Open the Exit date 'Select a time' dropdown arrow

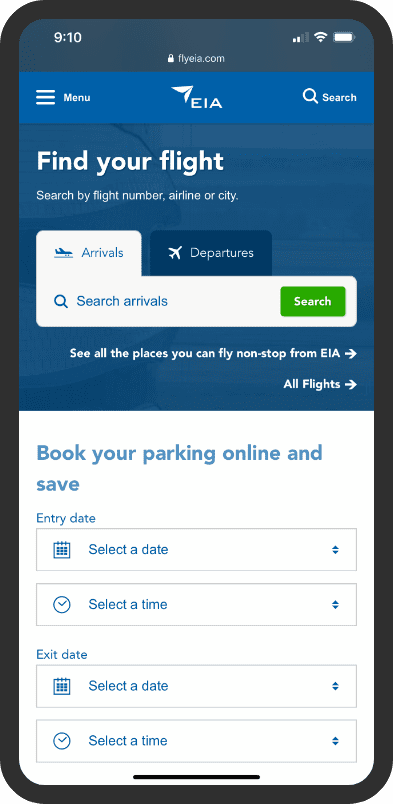pos(335,741)
